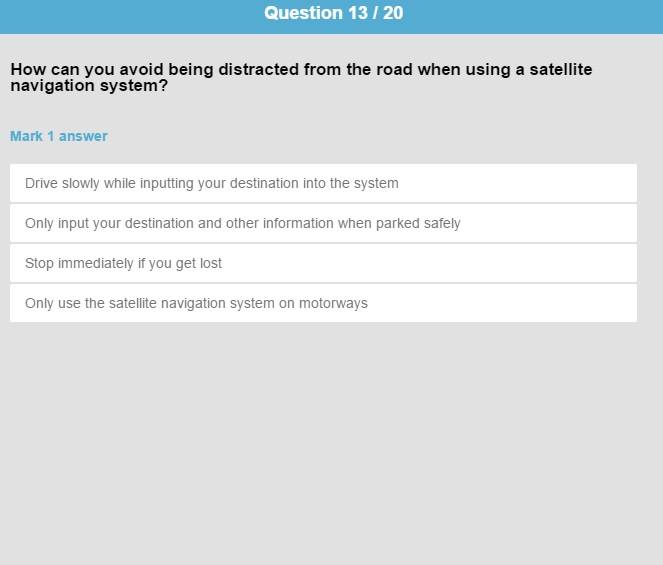The image size is (663, 565).
Task: Select answer "Drive slowly while inputting your destination"
Action: pyautogui.click(x=323, y=183)
